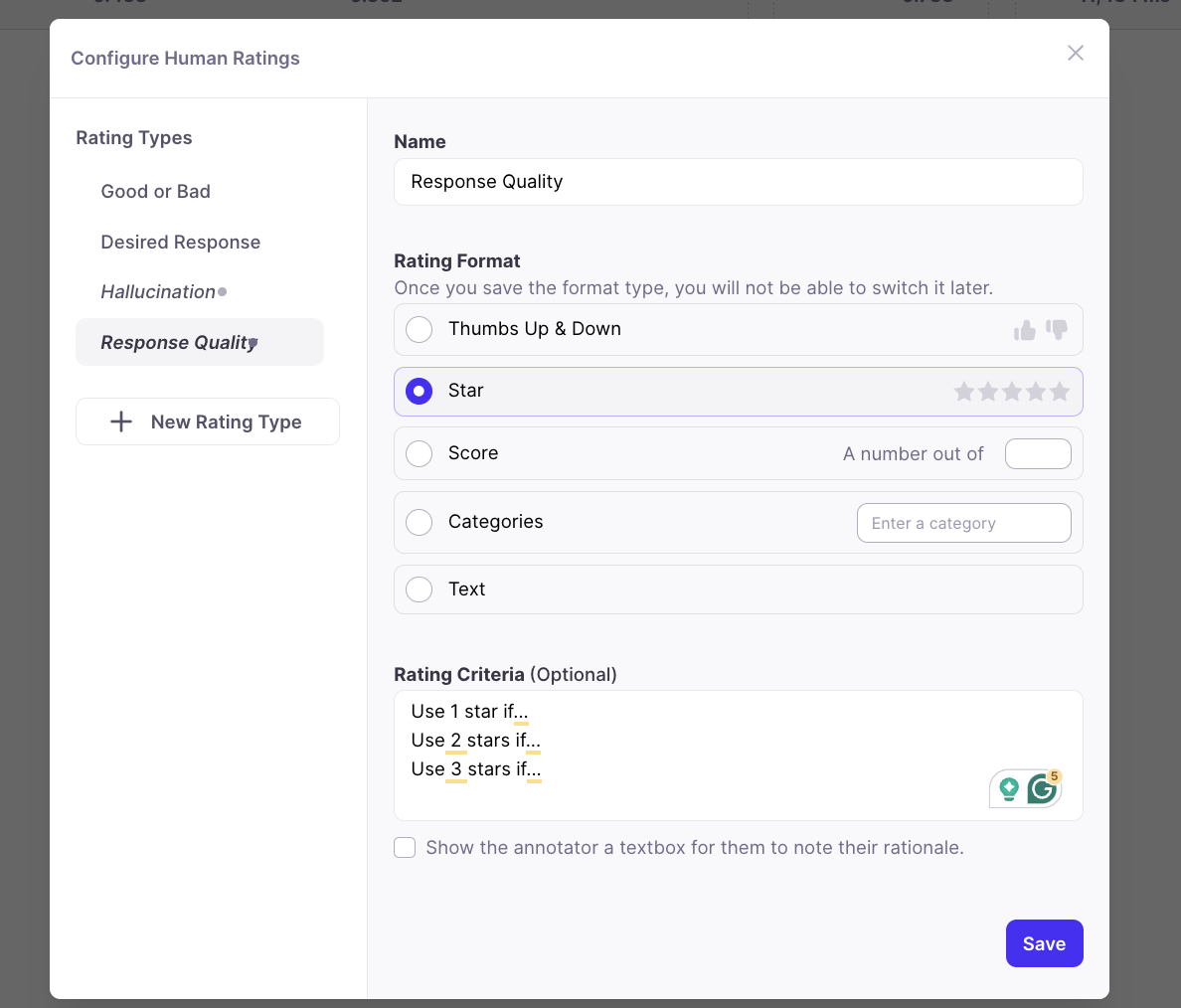Image resolution: width=1181 pixels, height=1008 pixels.
Task: Open the Desired Response rating type
Action: 181,242
